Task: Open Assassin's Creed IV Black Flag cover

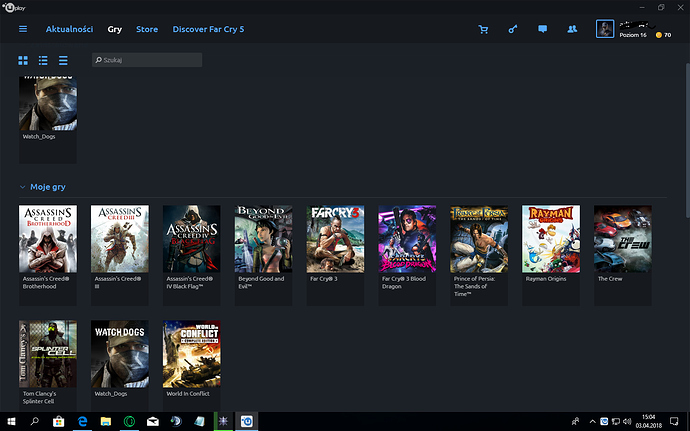Action: coord(192,239)
